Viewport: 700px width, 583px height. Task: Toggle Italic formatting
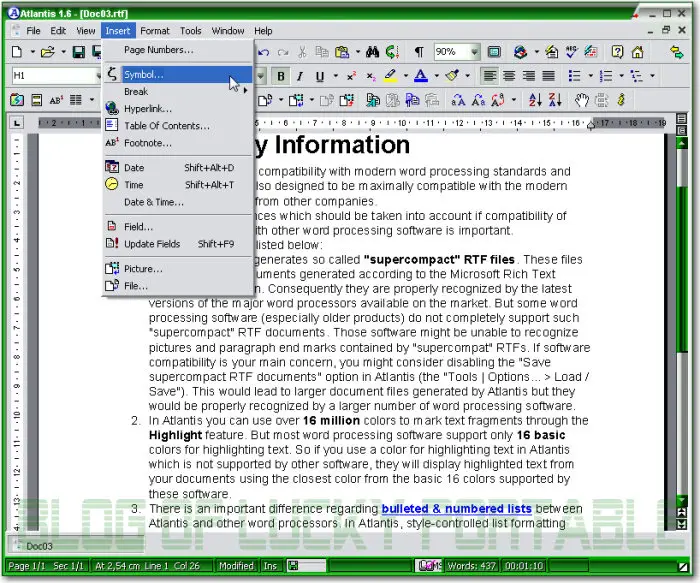(300, 76)
